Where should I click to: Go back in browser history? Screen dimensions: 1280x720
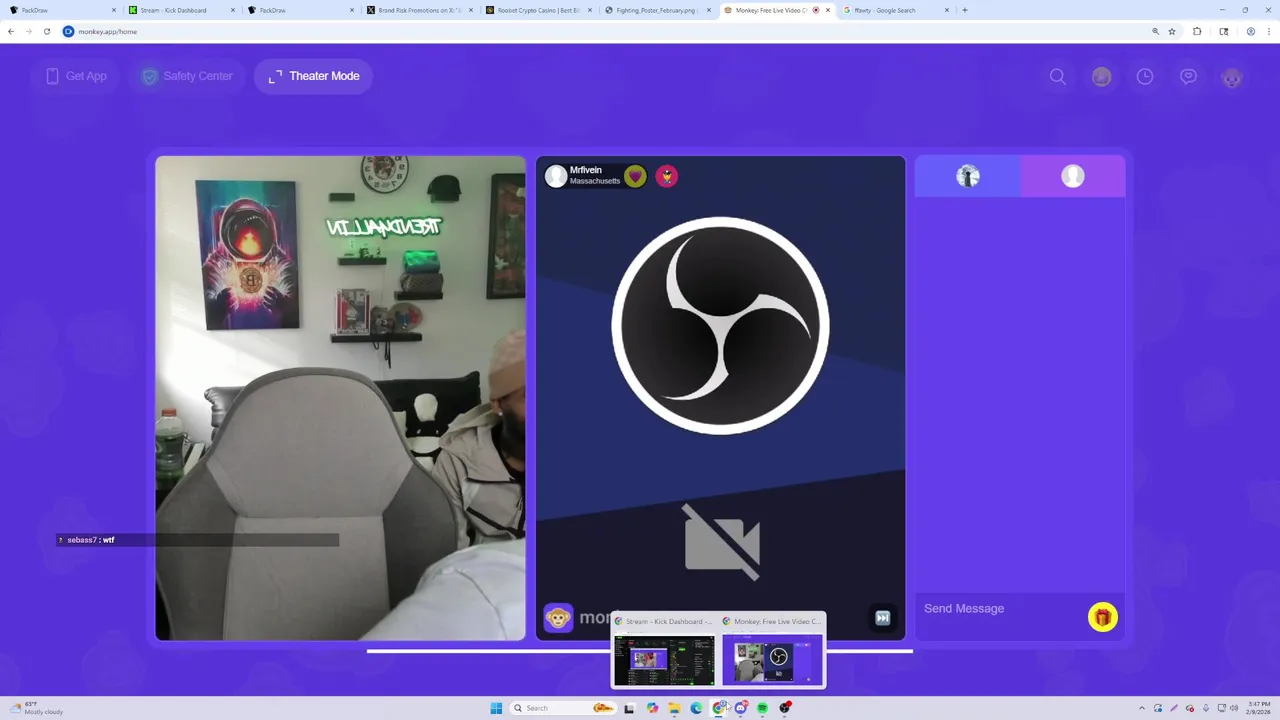pyautogui.click(x=11, y=31)
